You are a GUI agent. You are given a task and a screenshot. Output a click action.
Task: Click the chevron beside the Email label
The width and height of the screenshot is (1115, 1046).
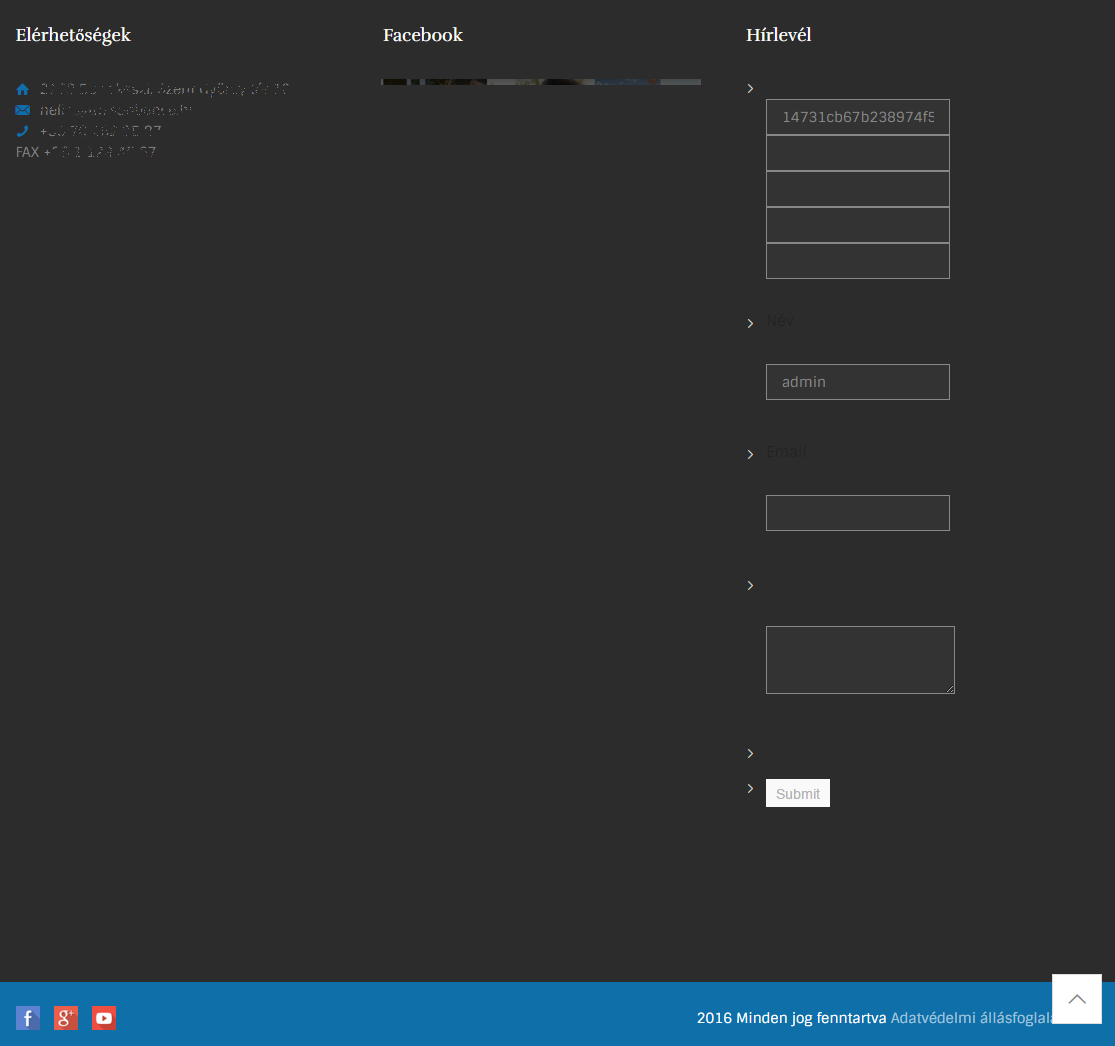(x=750, y=454)
